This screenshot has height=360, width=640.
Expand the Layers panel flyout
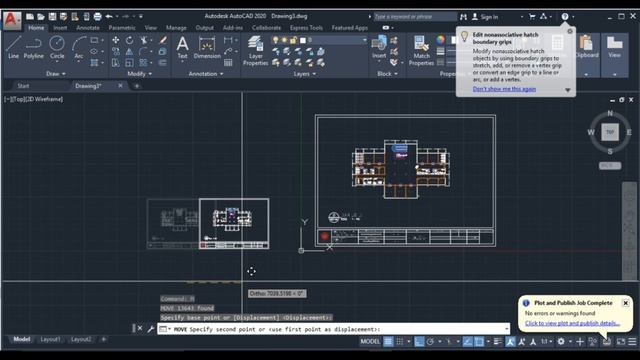pos(304,74)
